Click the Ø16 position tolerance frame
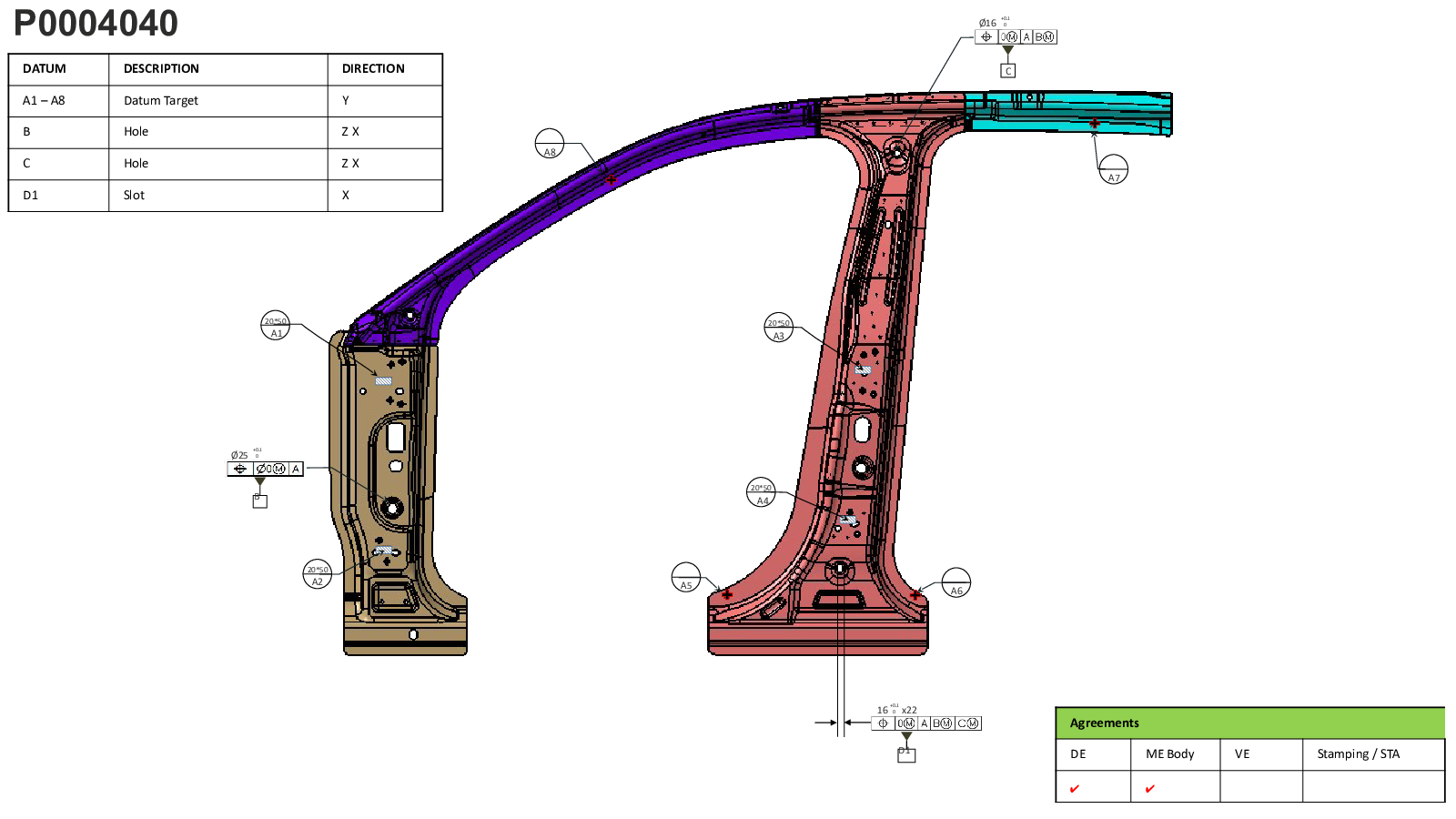 [1016, 37]
